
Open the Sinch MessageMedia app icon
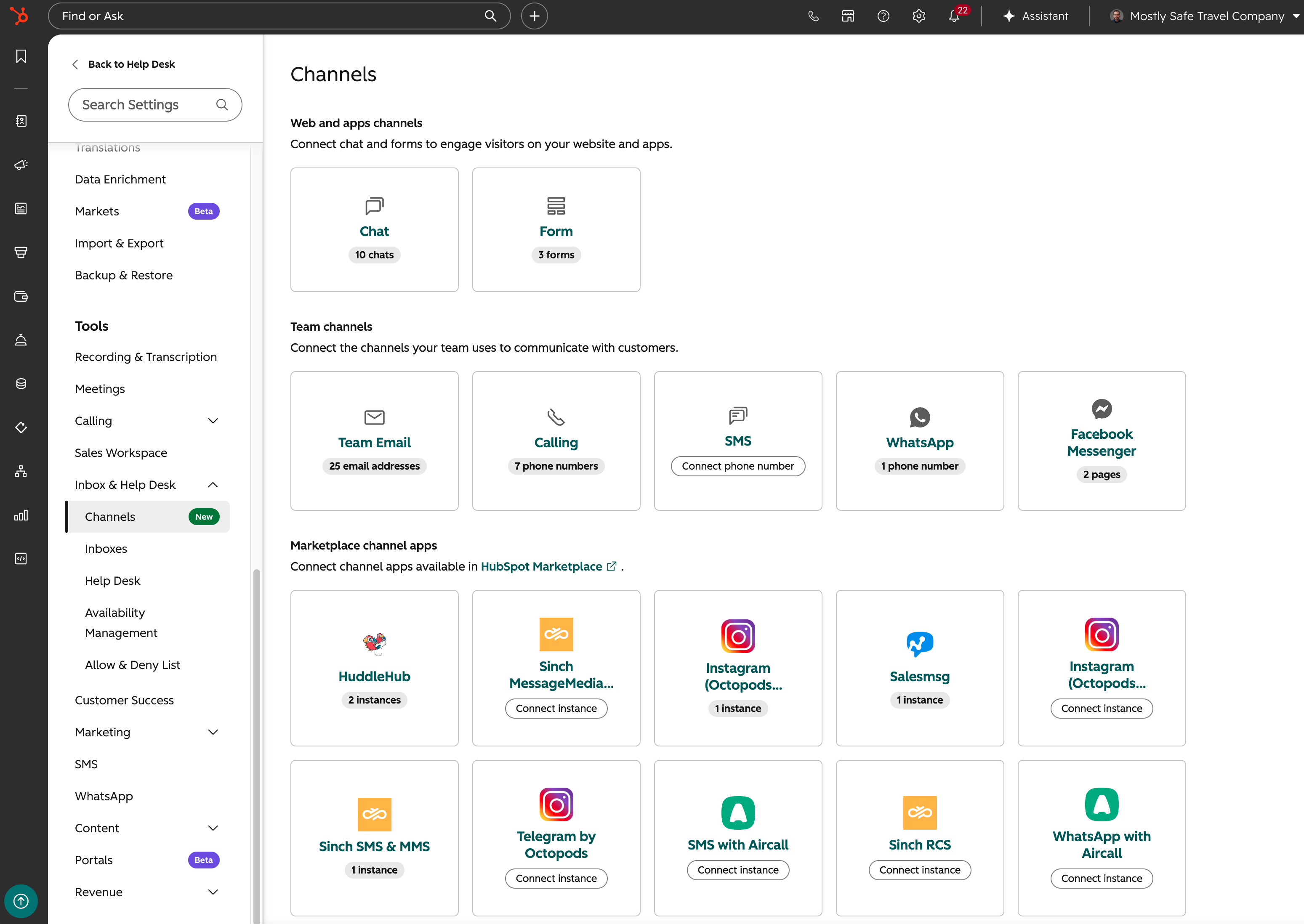tap(556, 635)
